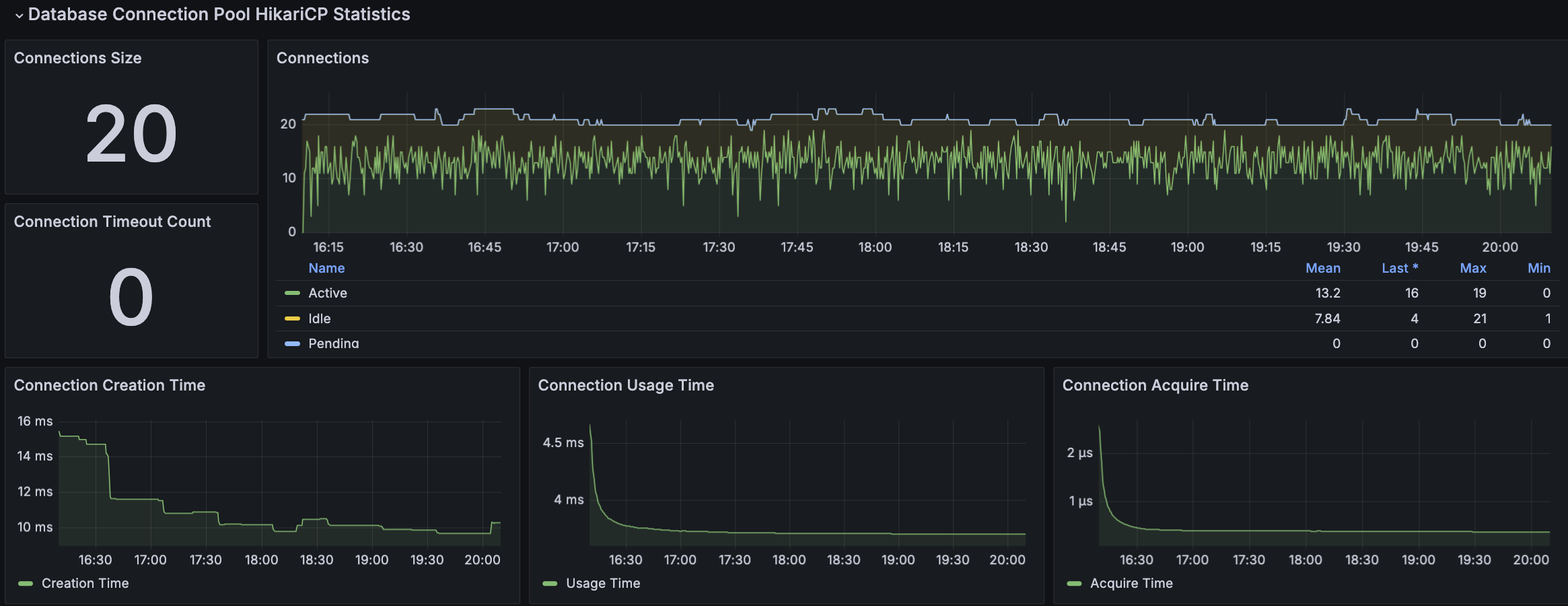1568x606 pixels.
Task: Click the 17:30 label on Connections time axis
Action: click(x=719, y=247)
